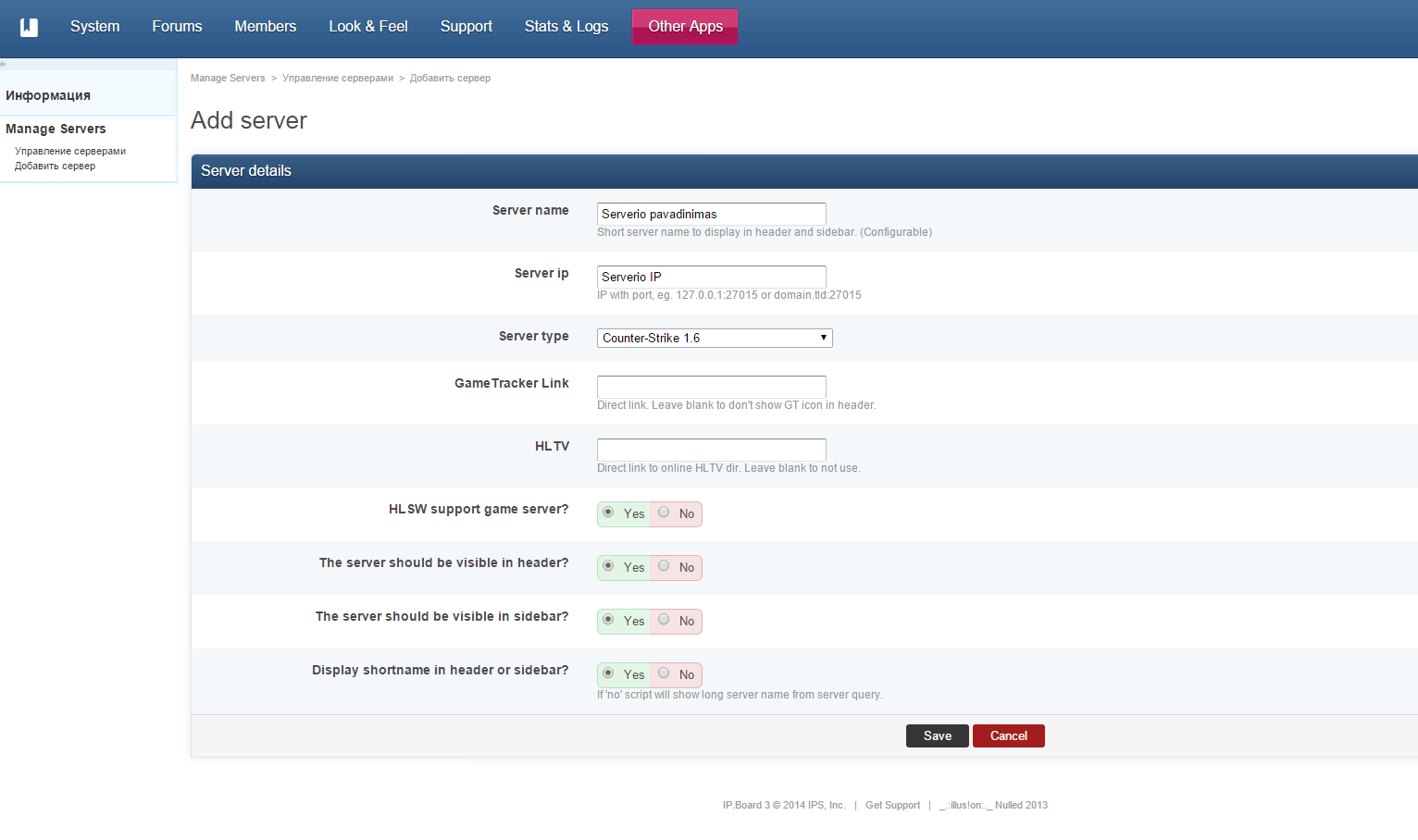Image resolution: width=1418 pixels, height=840 pixels.
Task: Click the Server name input field
Action: (712, 214)
